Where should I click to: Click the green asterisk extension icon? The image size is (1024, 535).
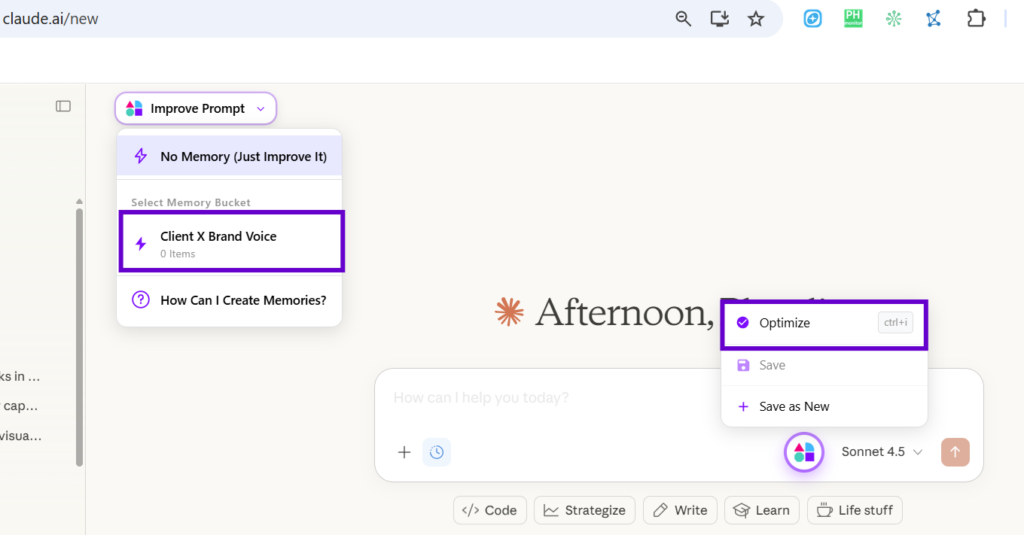point(893,19)
